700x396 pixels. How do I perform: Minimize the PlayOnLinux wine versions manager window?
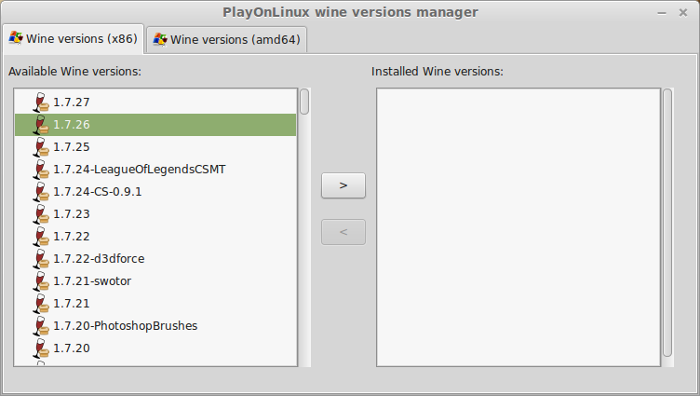662,13
